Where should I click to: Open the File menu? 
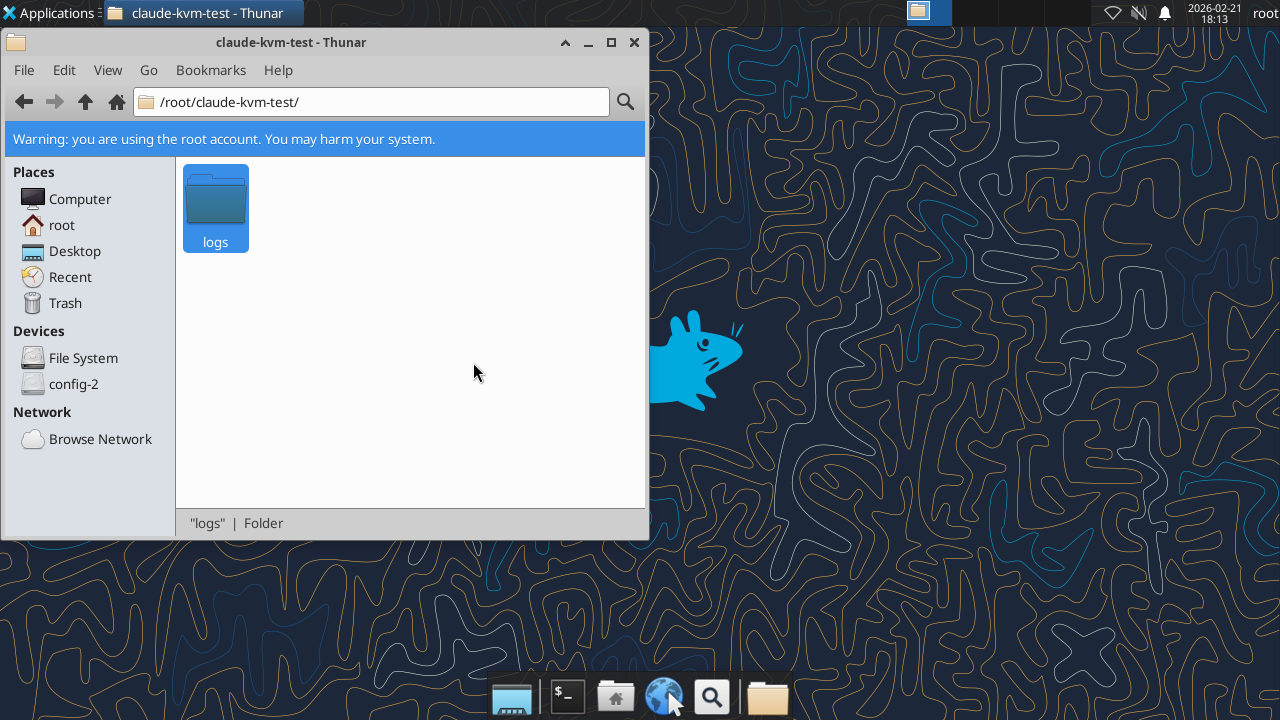click(24, 70)
